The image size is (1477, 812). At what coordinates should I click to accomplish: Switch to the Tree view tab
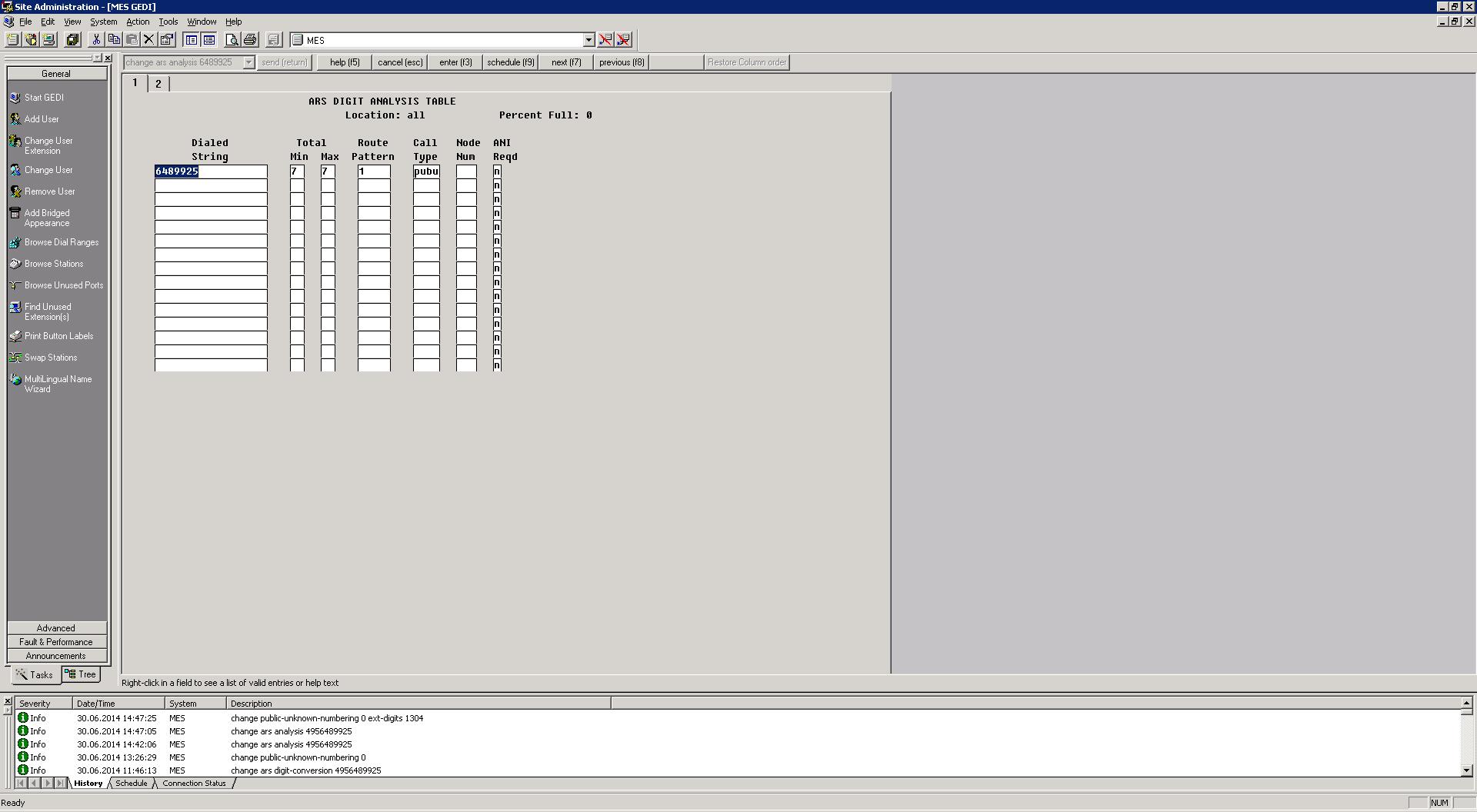coord(81,674)
